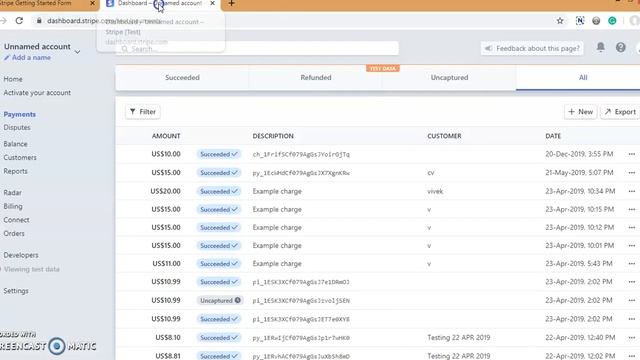This screenshot has height=360, width=640.
Task: Click the 20-Dec-2019, 3:55 PM date
Action: (579, 154)
